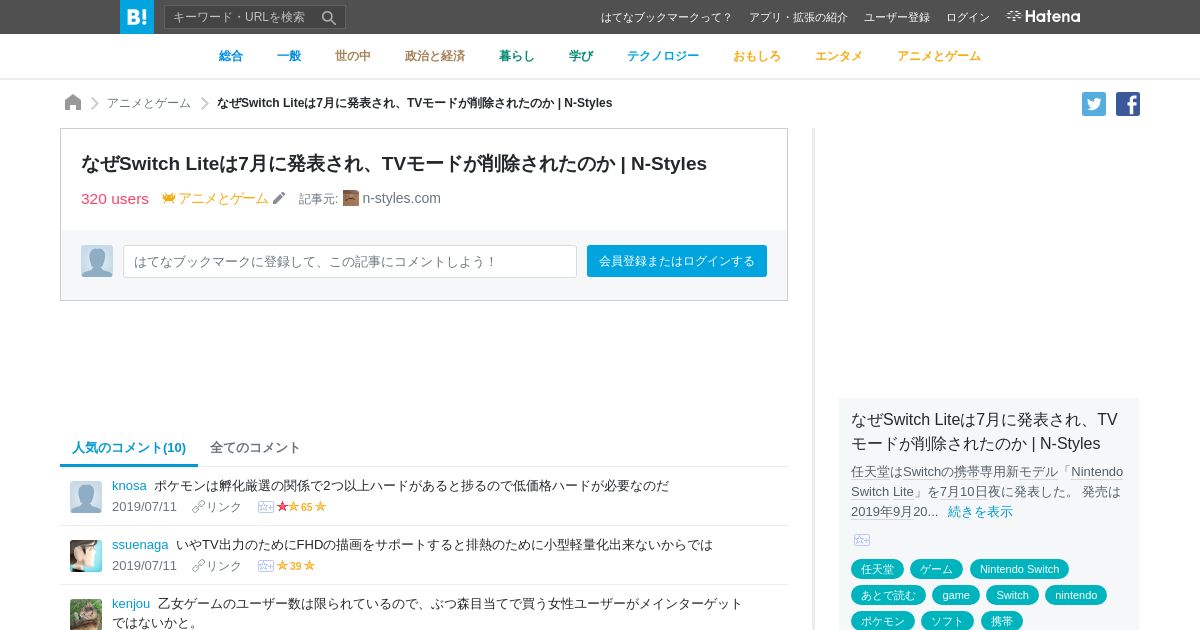
Task: Open the main article title link
Action: click(x=394, y=163)
